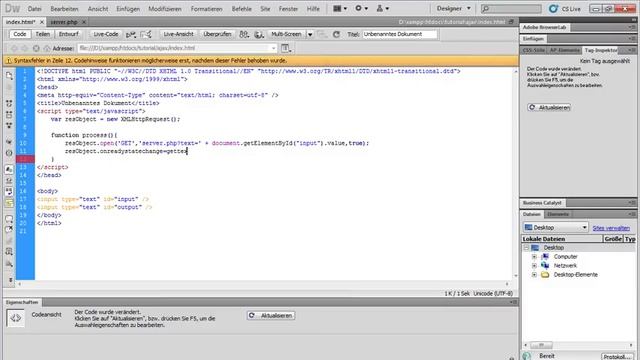Expand the Desktop-Elemente tree node
This screenshot has height=360, width=640.
(534, 275)
